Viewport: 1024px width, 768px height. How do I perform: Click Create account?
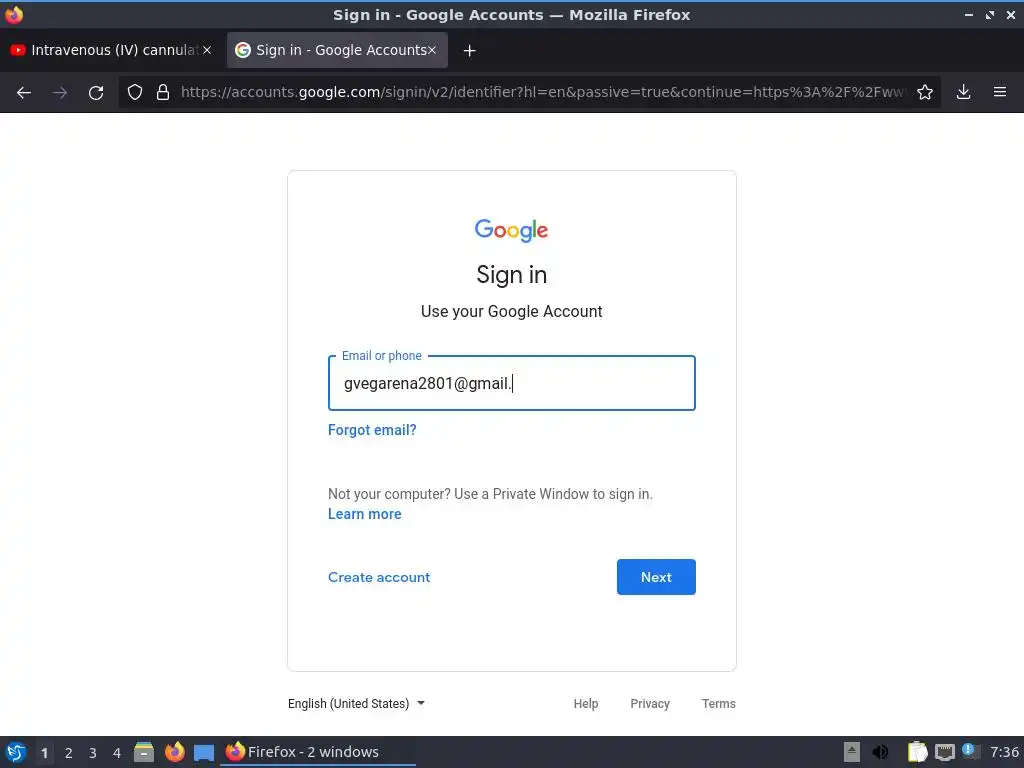coord(379,577)
